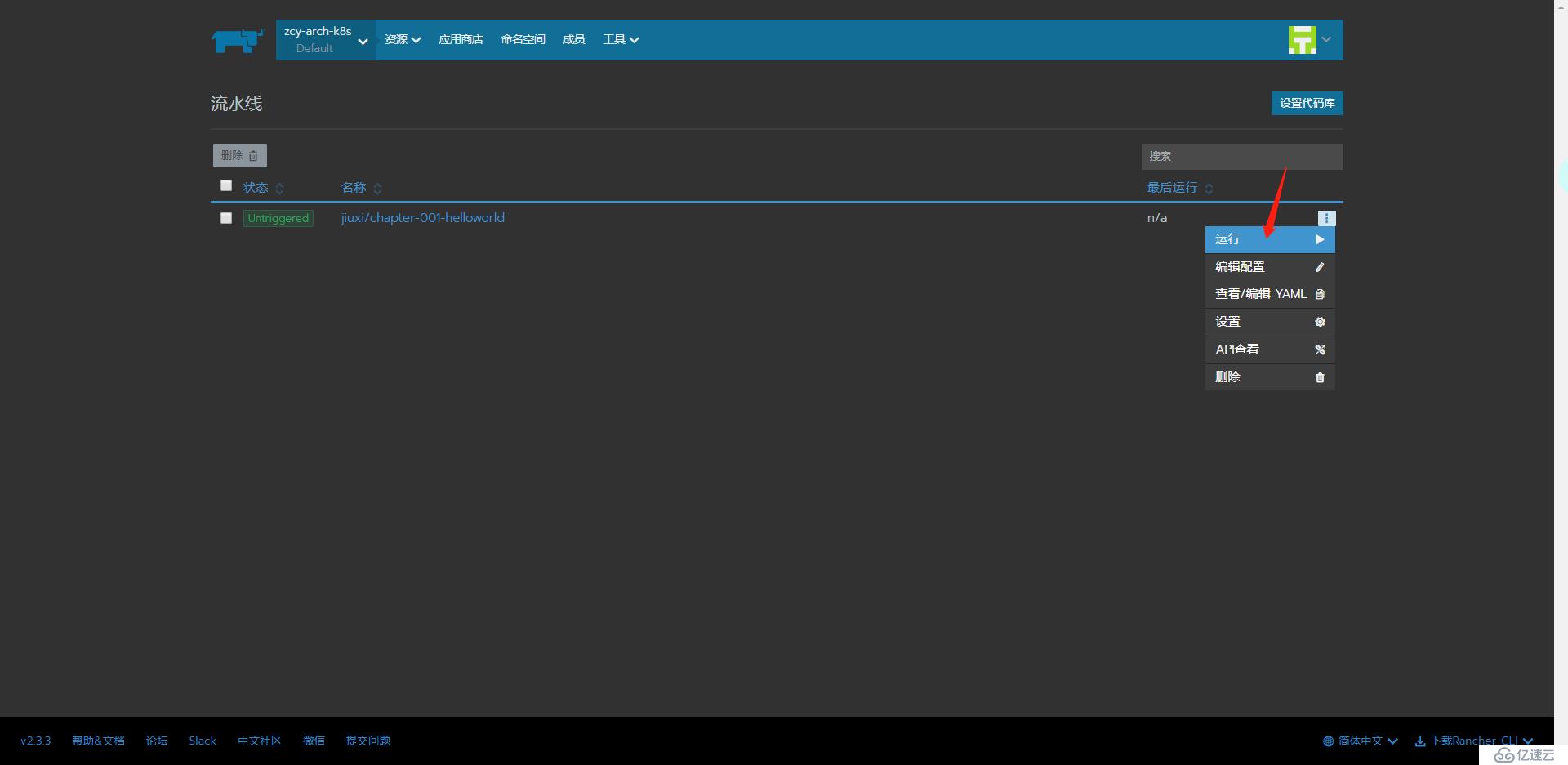This screenshot has height=765, width=1568.
Task: Click the vertical ellipsis actions button
Action: pyautogui.click(x=1326, y=218)
